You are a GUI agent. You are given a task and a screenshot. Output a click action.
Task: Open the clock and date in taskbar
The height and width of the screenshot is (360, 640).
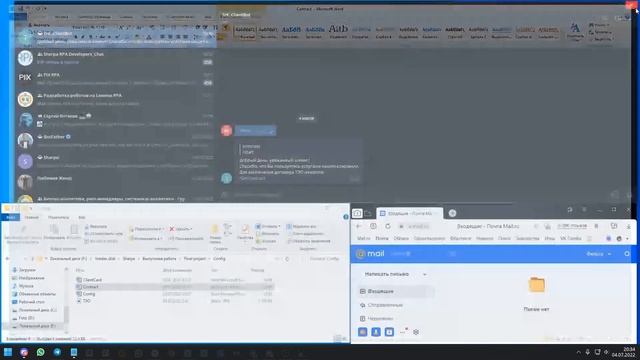623,352
